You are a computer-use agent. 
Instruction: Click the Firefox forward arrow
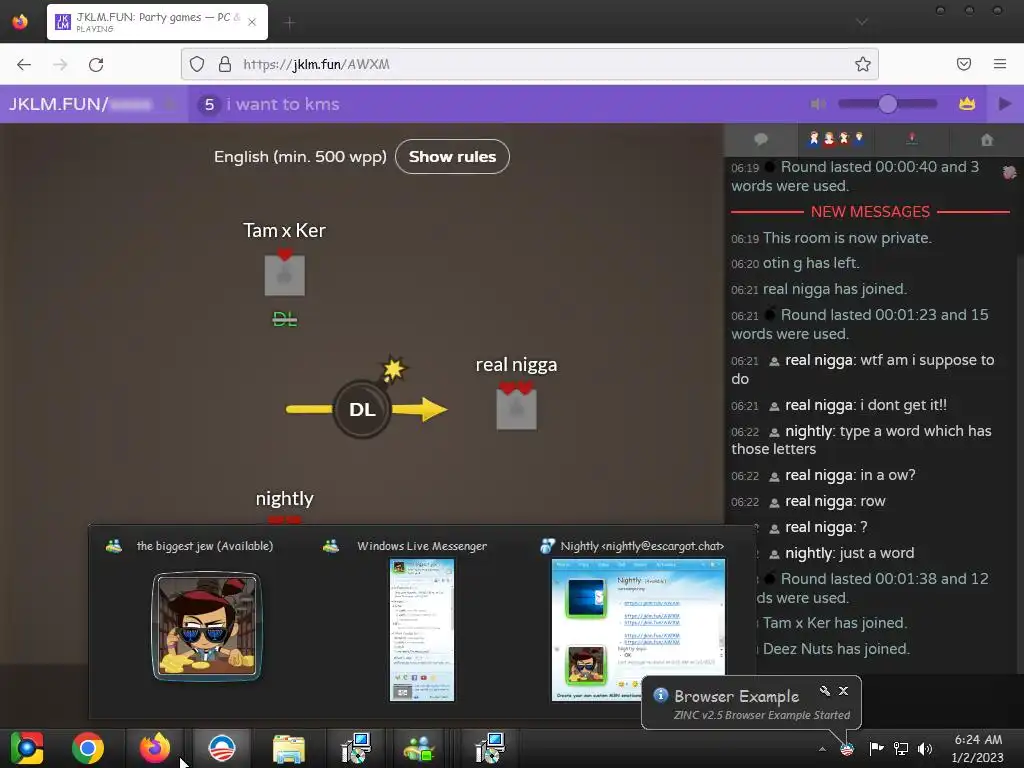[60, 64]
